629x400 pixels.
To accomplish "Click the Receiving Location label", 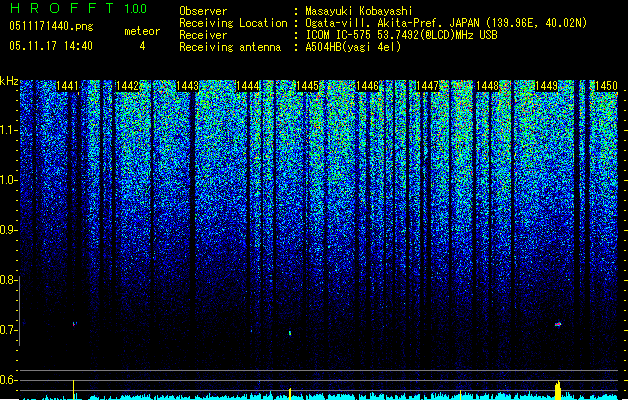I will click(x=233, y=23).
